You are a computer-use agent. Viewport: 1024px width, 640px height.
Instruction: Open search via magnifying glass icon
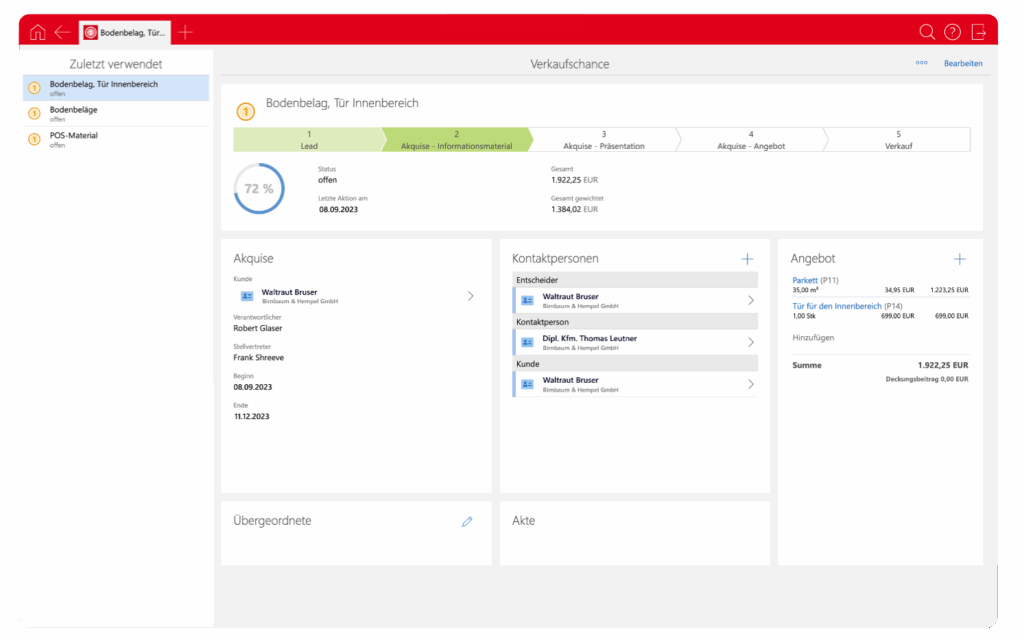(x=927, y=32)
